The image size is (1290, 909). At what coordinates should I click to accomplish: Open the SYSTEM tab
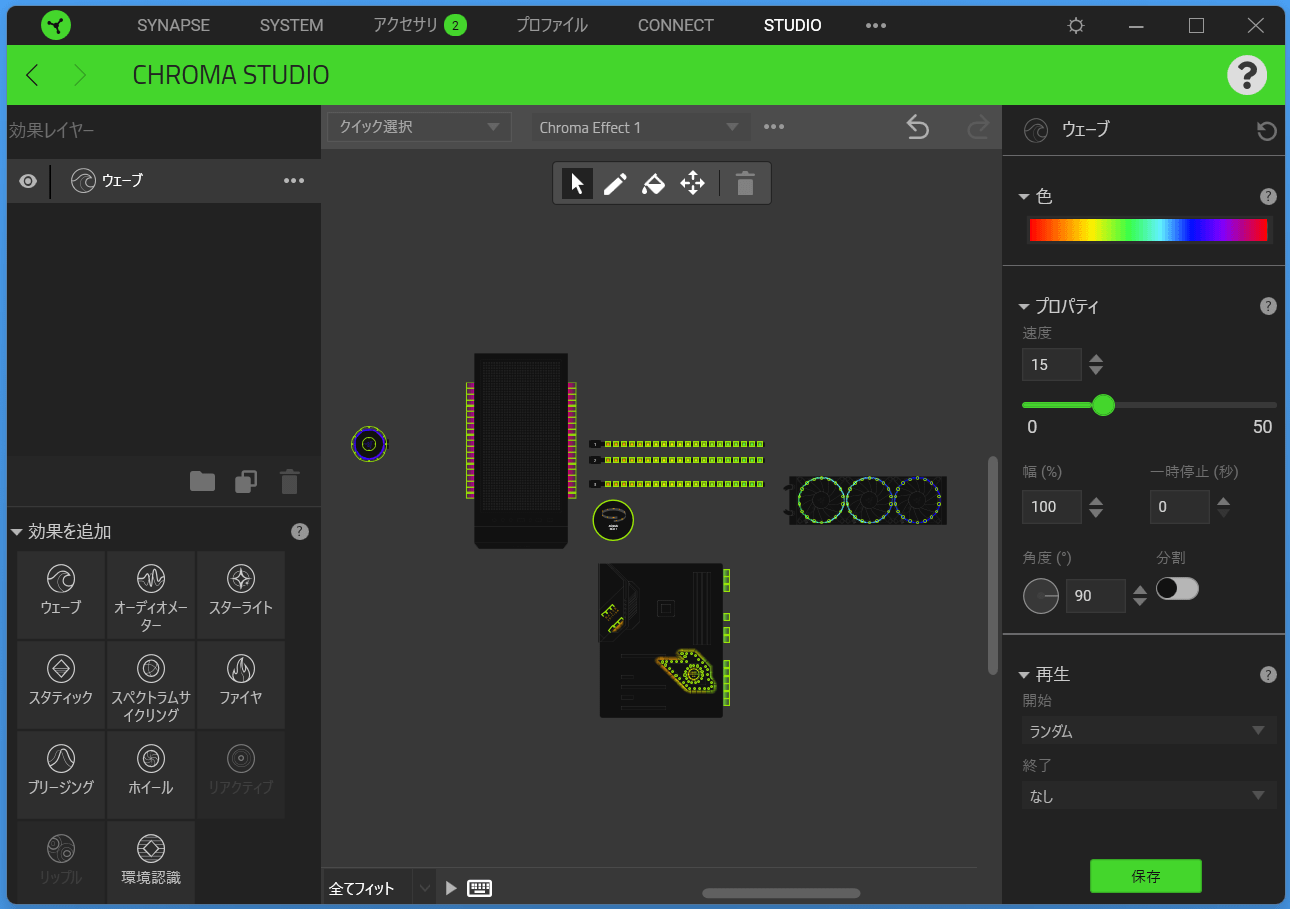tap(291, 25)
